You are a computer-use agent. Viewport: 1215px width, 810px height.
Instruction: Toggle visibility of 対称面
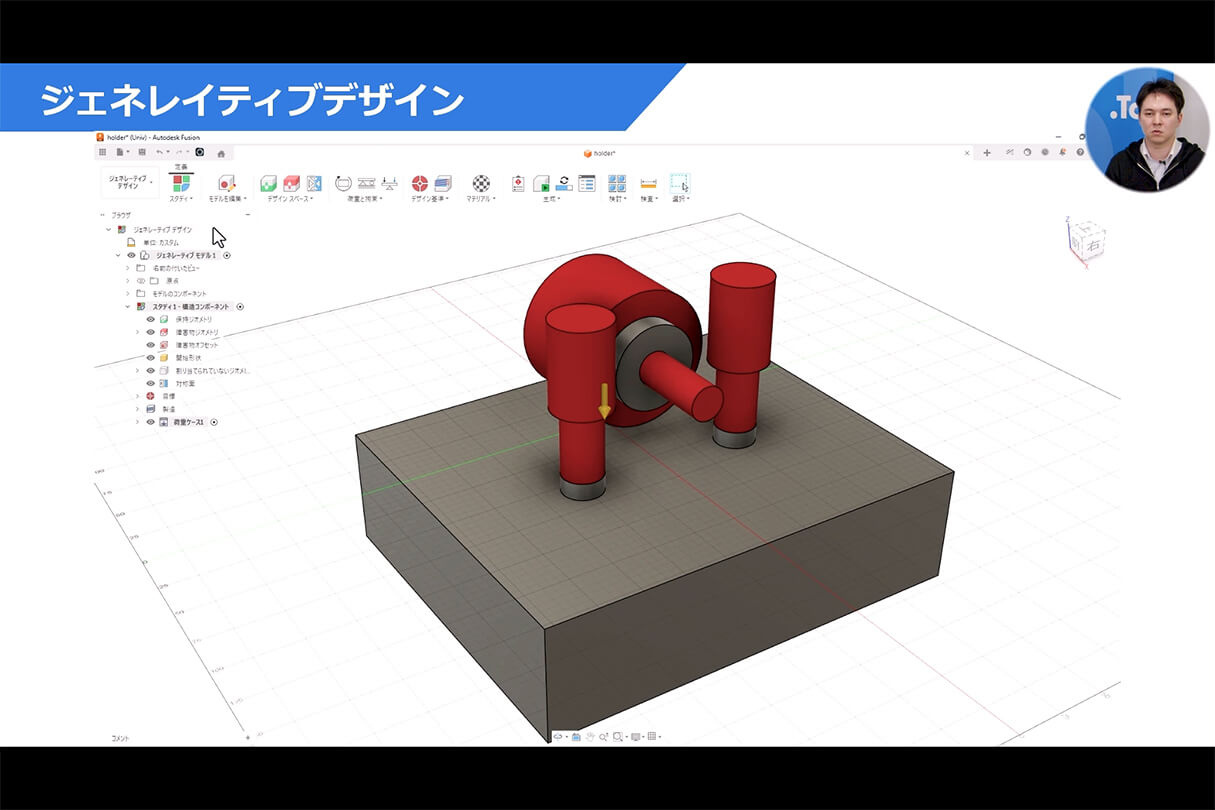[x=151, y=383]
